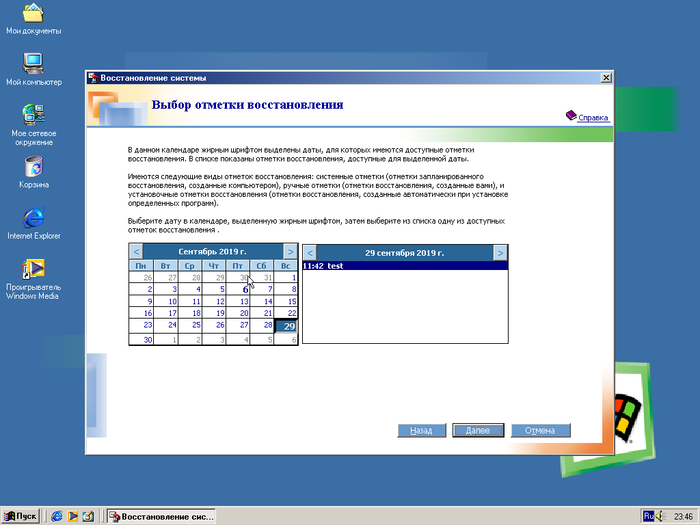Go to the previous month in the calendar
Image resolution: width=700 pixels, height=525 pixels.
[x=136, y=252]
